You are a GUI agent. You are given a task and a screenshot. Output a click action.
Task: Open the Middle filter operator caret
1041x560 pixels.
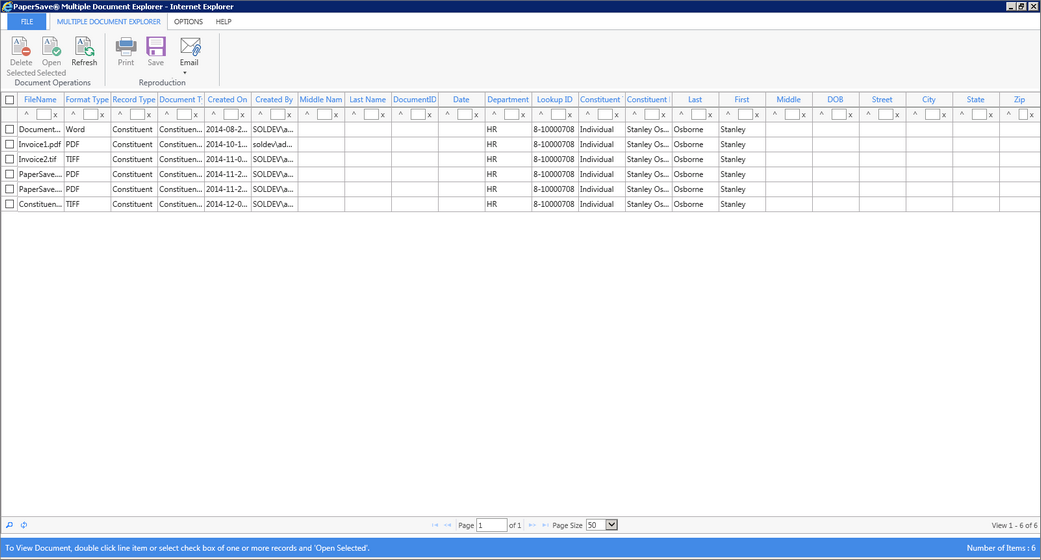click(775, 114)
